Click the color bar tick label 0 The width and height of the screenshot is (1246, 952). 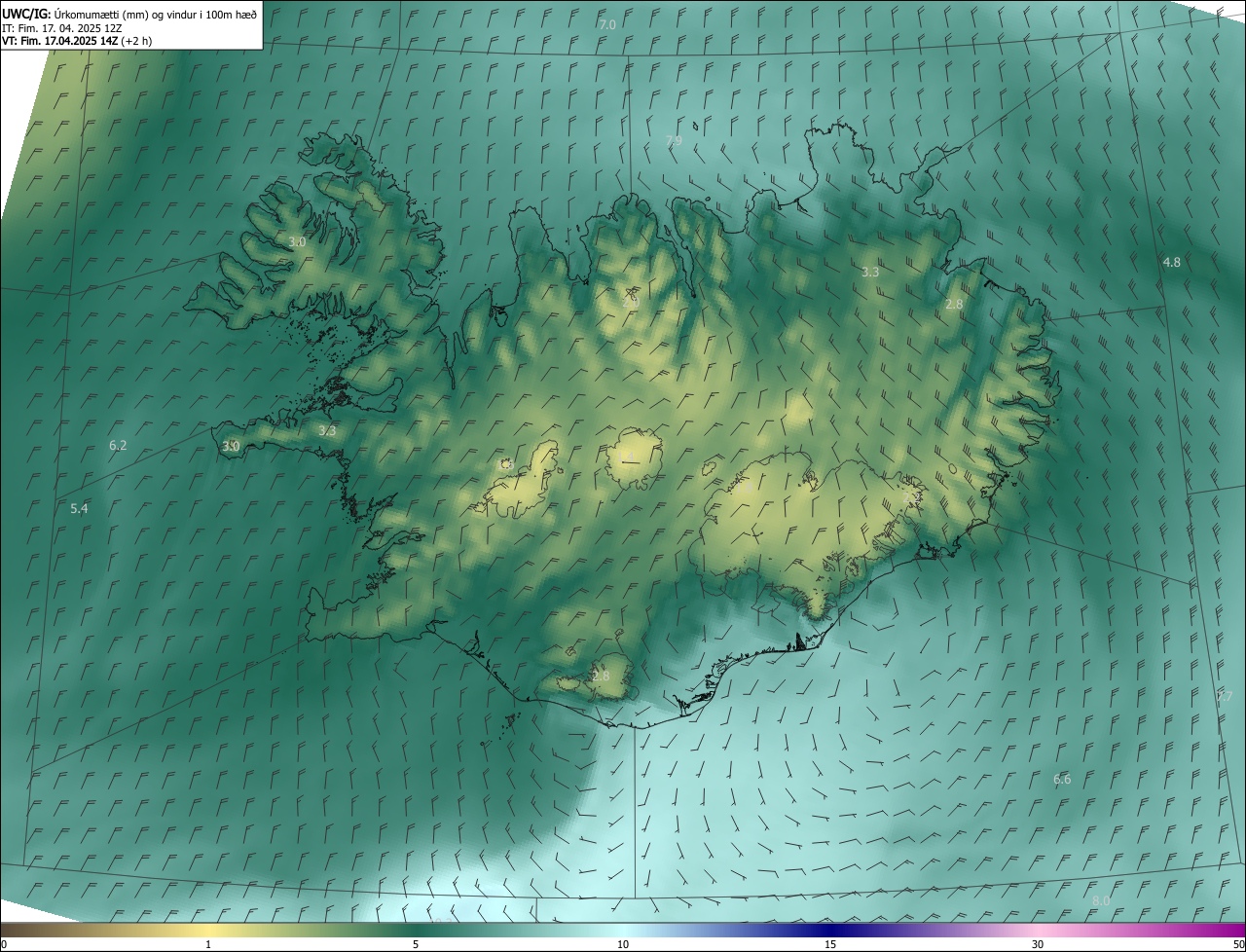[4, 945]
